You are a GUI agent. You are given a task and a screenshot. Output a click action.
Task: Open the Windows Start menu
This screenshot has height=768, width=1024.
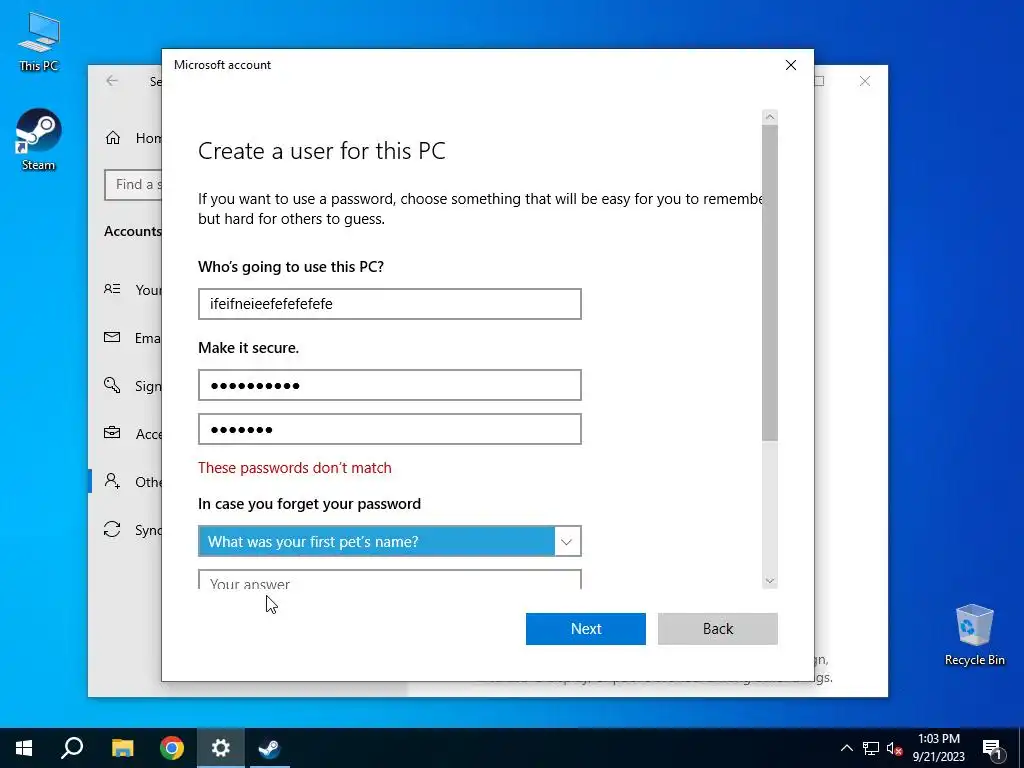[24, 748]
